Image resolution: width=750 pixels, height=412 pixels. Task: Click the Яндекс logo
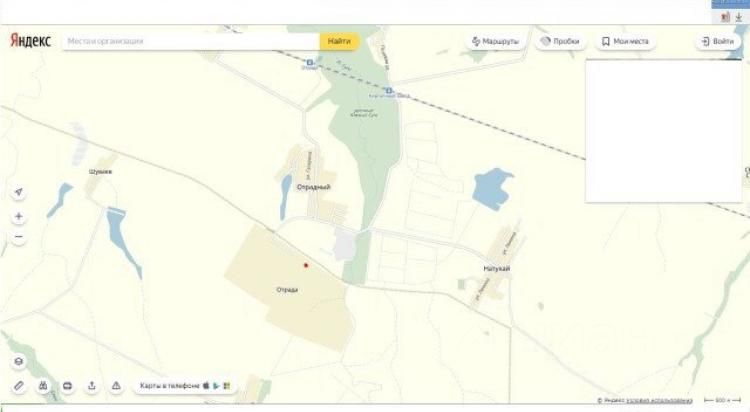click(30, 41)
